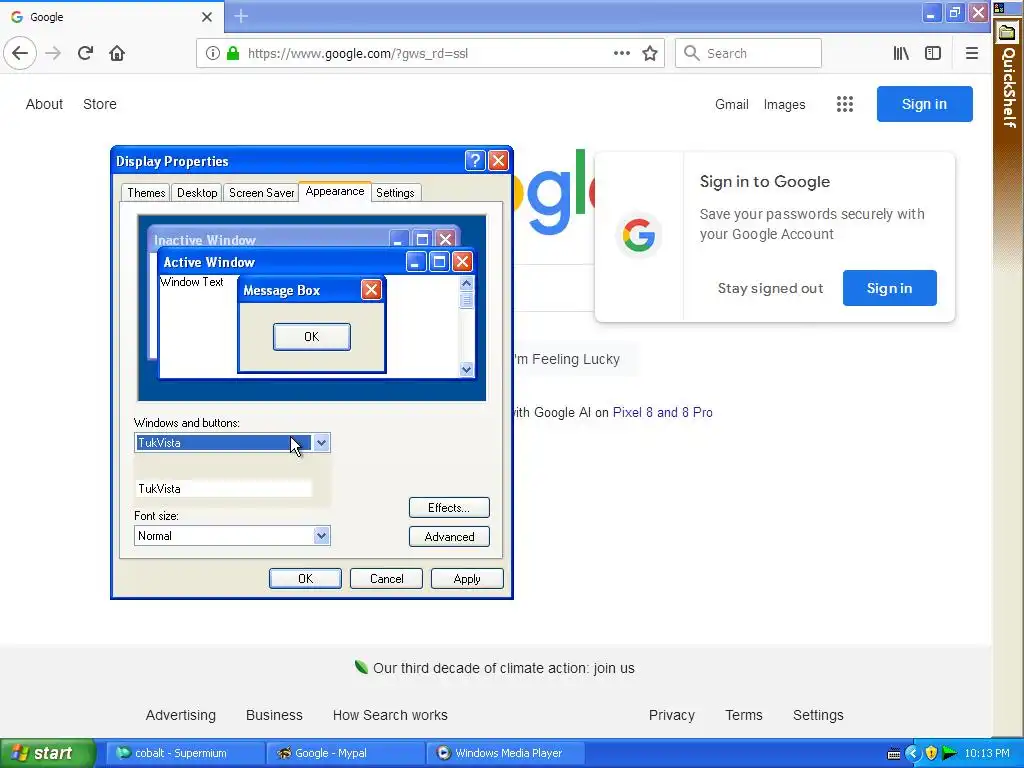Click OK in the Message Box preview
The height and width of the screenshot is (768, 1024).
tap(312, 337)
